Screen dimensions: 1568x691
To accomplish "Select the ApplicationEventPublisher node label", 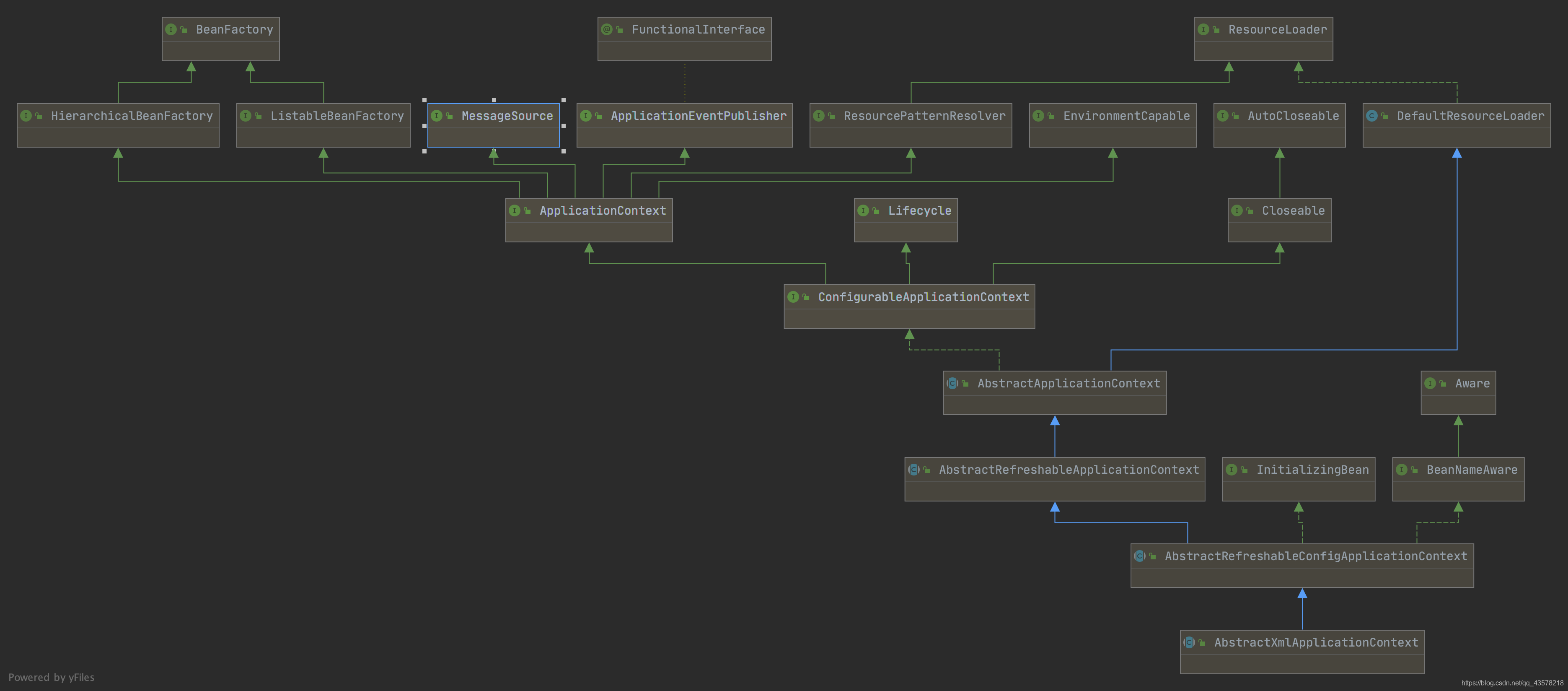I will pos(699,116).
